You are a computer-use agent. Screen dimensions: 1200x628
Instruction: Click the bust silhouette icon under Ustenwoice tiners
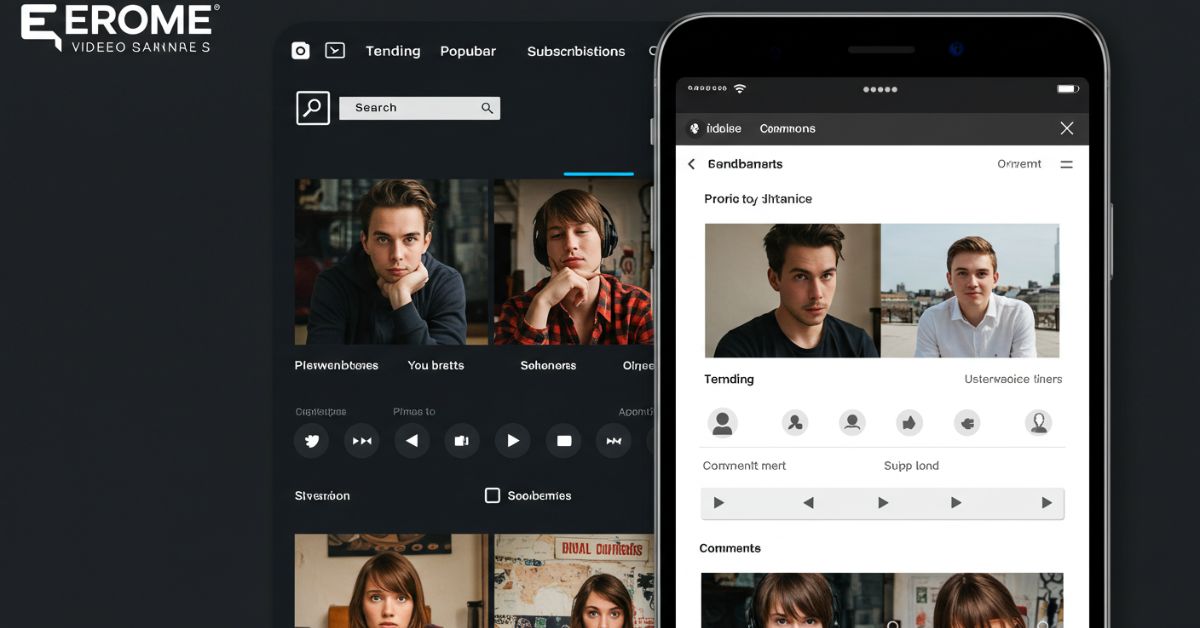tap(1039, 422)
